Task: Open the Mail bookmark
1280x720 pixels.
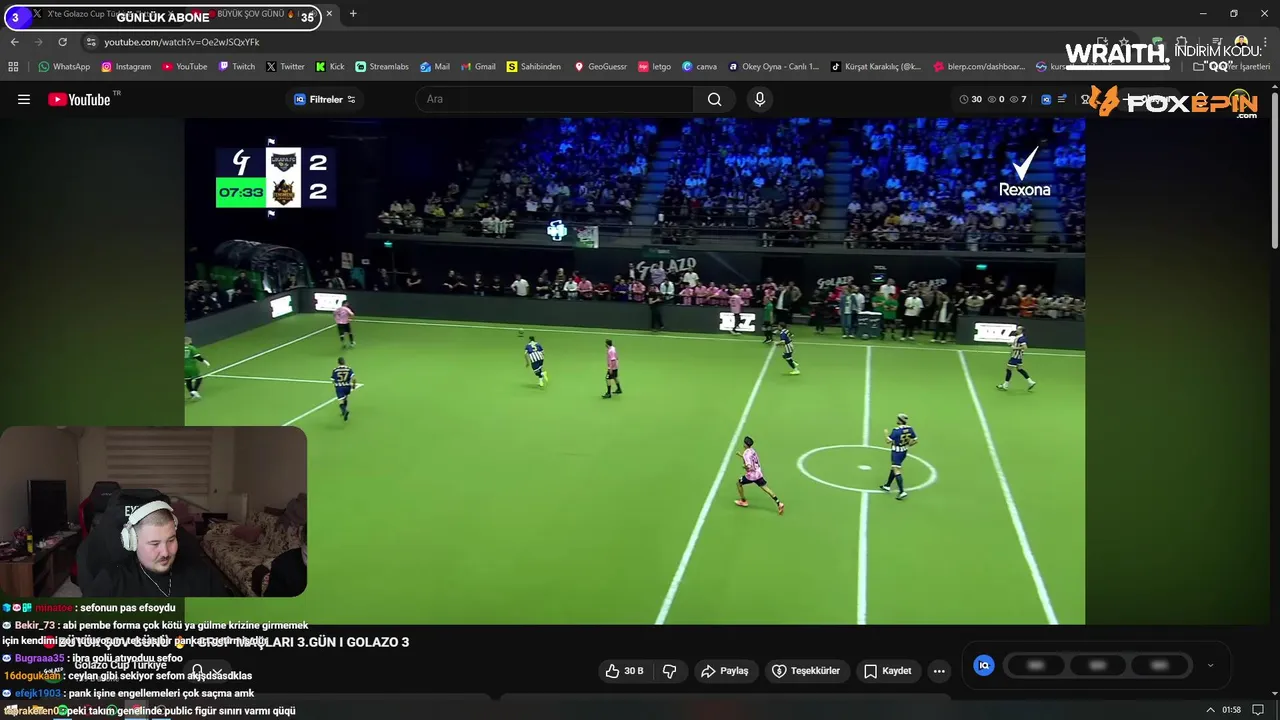Action: coord(435,67)
